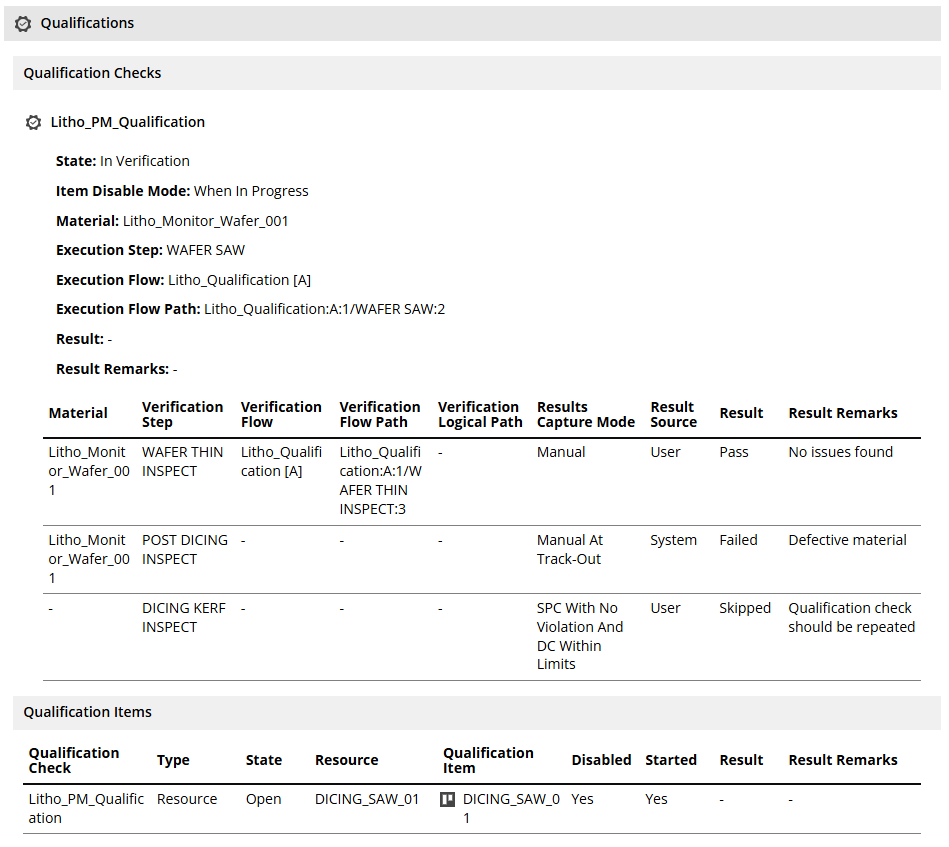949x847 pixels.
Task: Sort by Verification Step column header
Action: pos(182,414)
